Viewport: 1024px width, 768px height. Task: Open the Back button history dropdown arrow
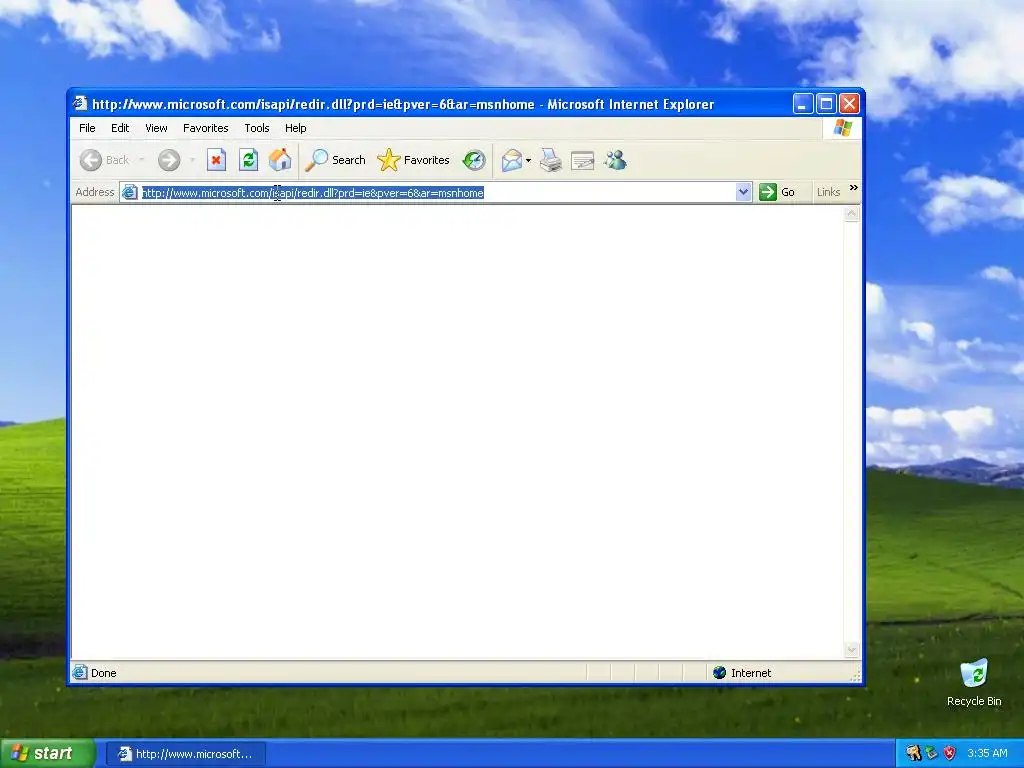[142, 160]
